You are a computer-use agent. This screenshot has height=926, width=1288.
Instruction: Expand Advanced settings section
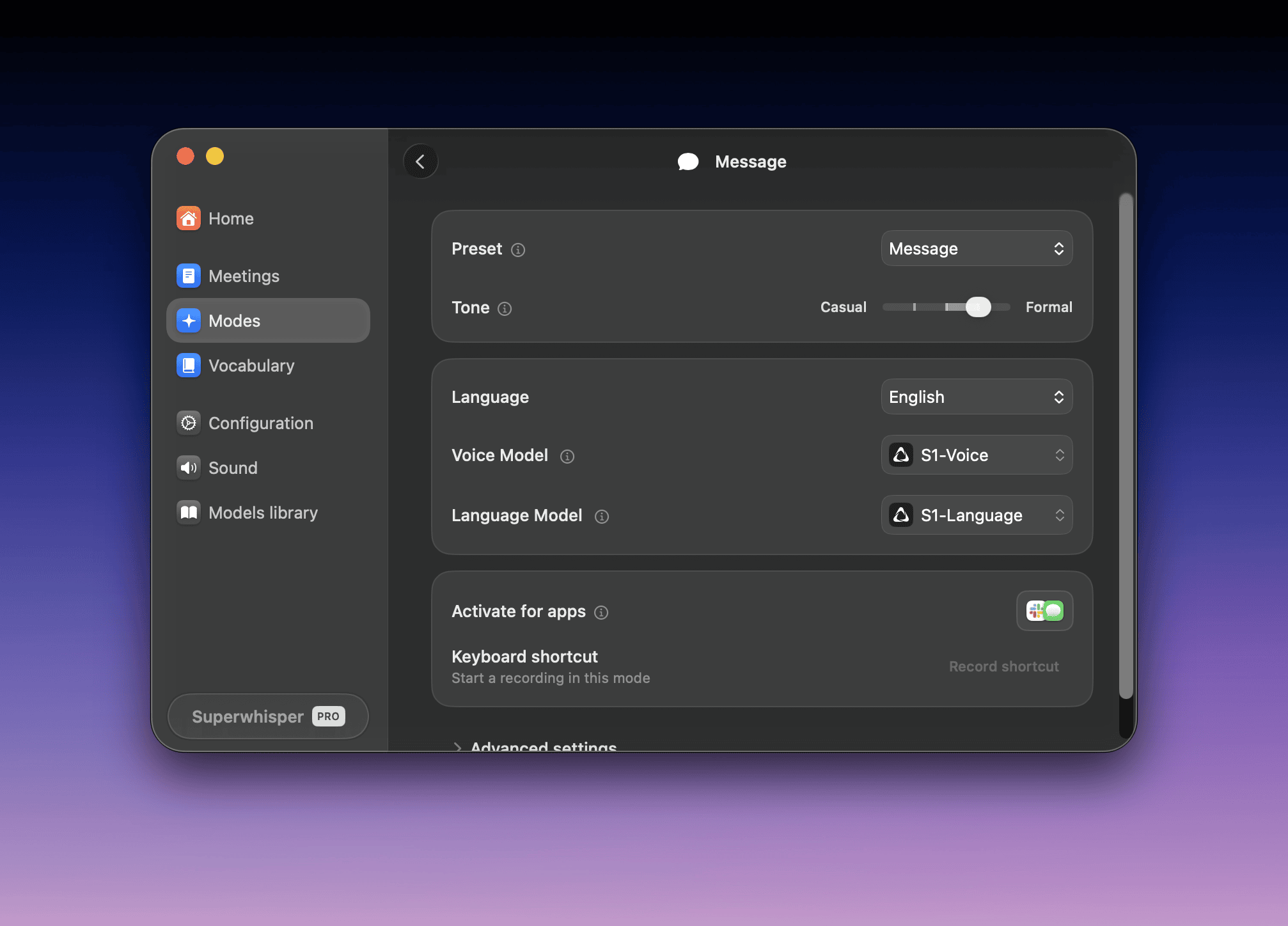[x=535, y=746]
